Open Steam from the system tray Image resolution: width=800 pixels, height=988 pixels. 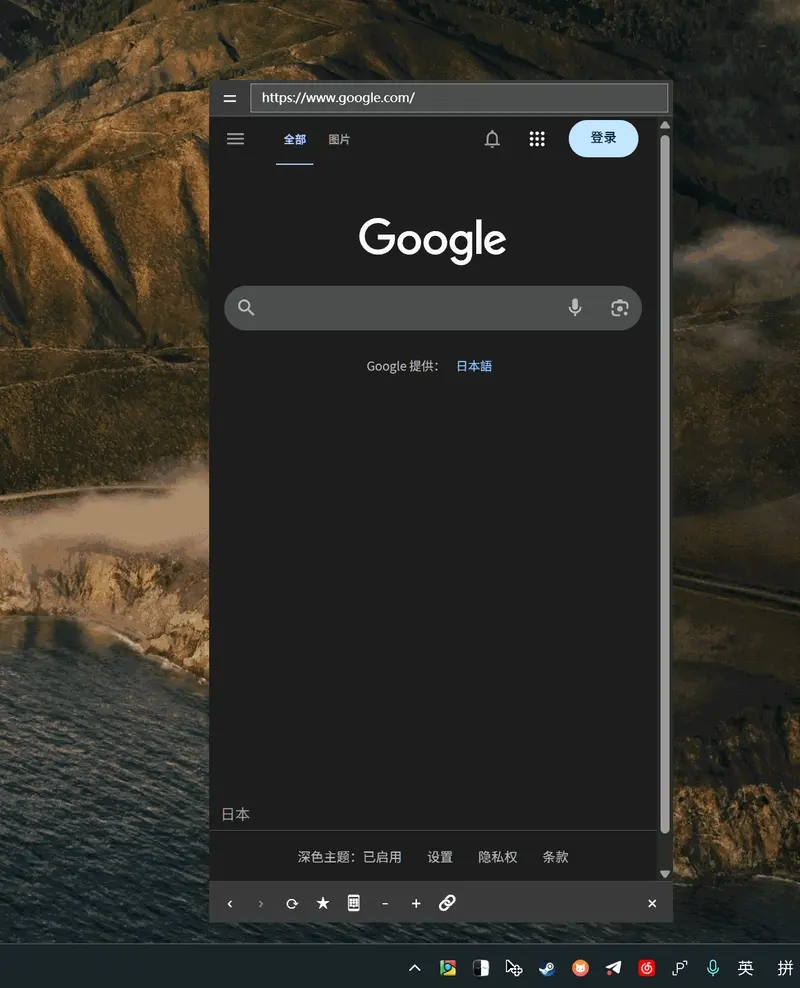pos(547,968)
